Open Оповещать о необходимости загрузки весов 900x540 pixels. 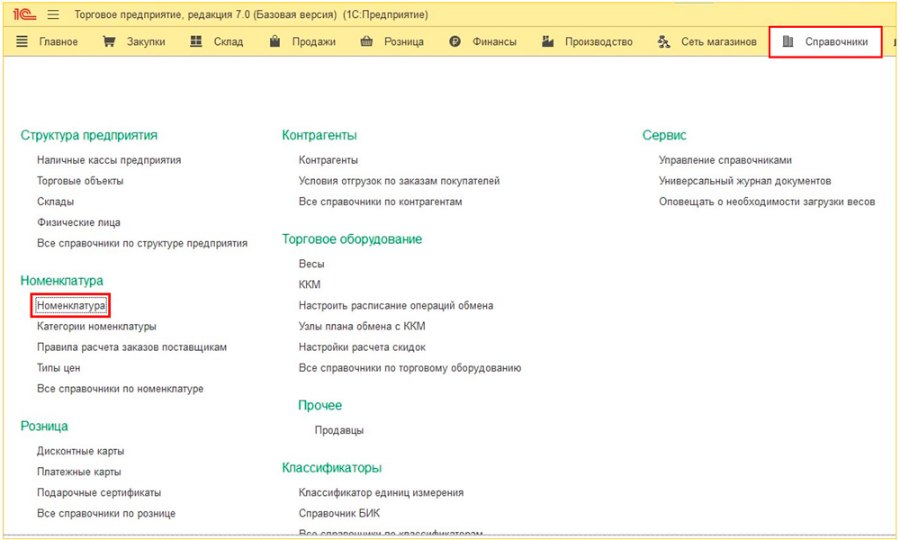click(767, 201)
